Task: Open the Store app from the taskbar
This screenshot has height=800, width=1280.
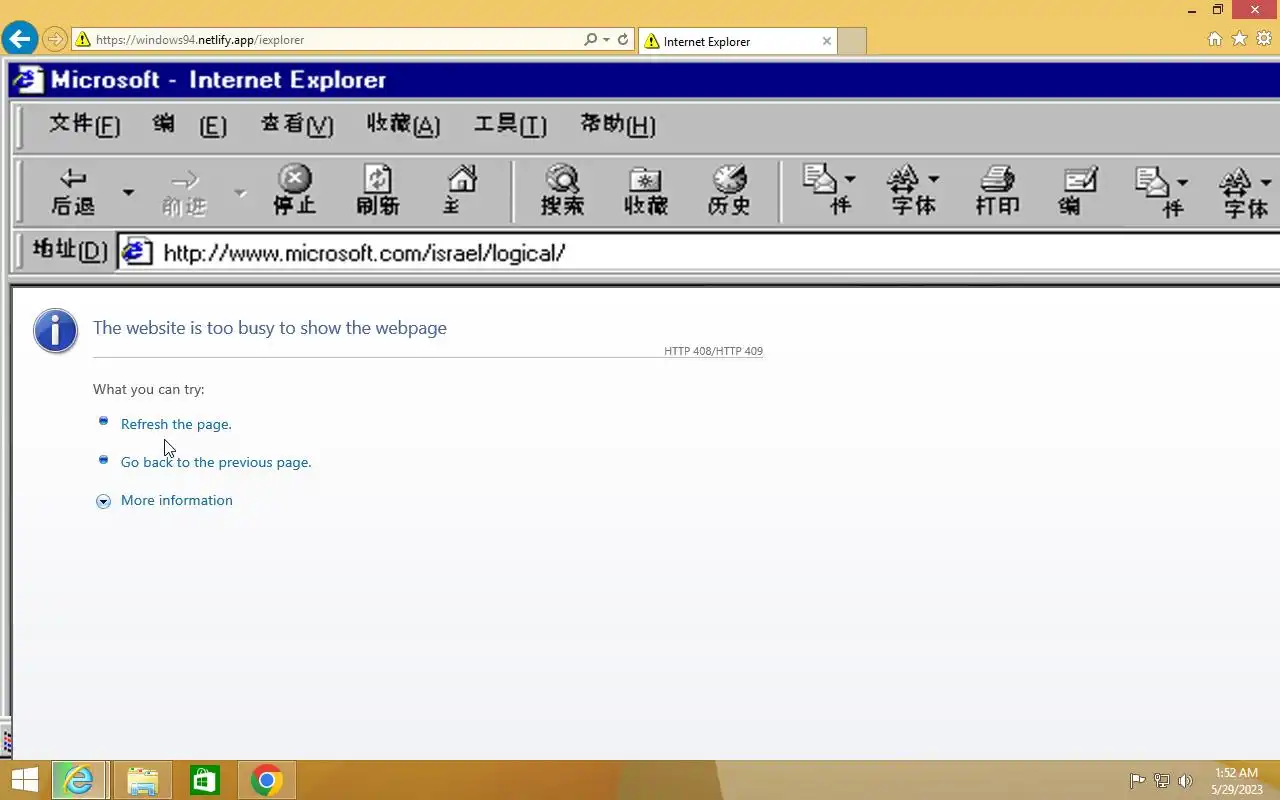Action: pos(204,780)
